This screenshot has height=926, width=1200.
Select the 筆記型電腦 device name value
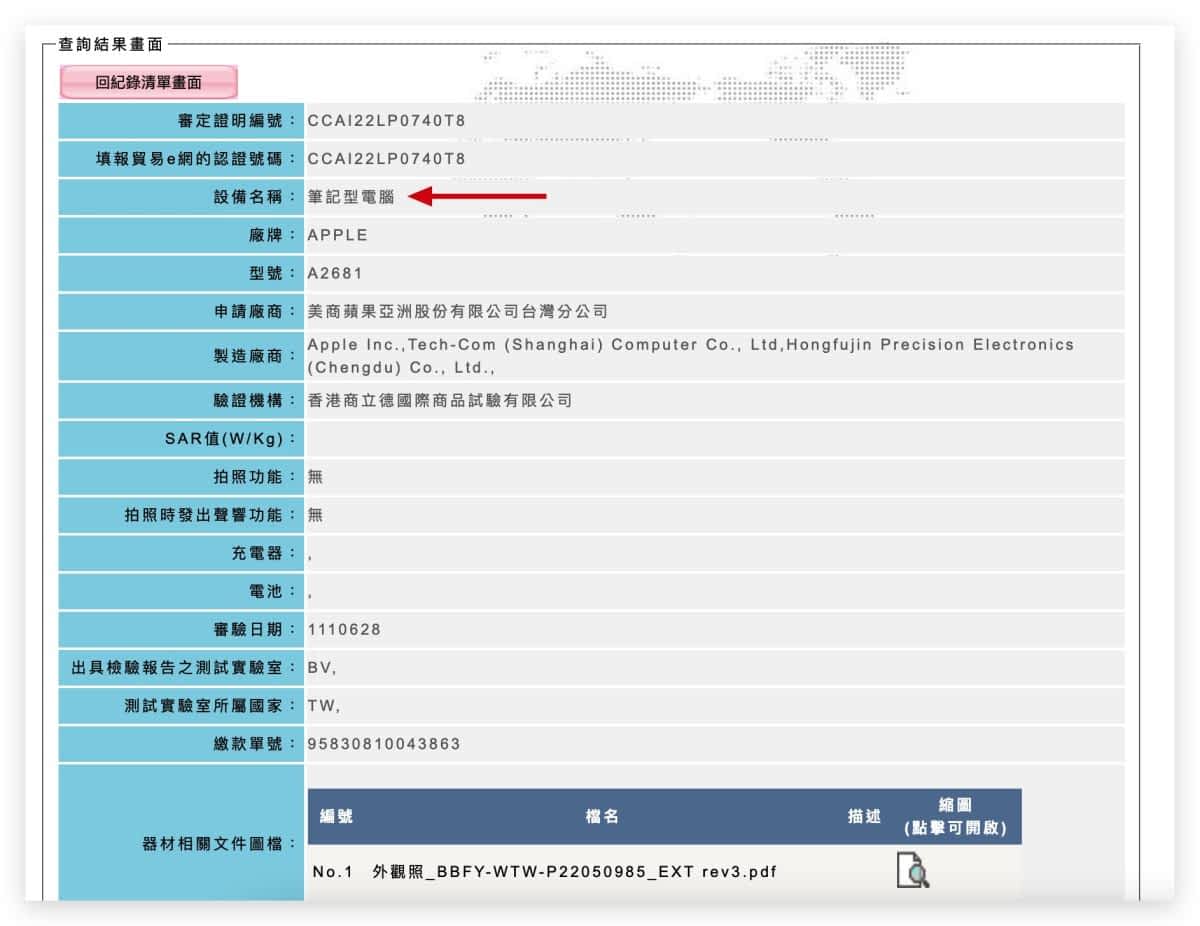351,197
